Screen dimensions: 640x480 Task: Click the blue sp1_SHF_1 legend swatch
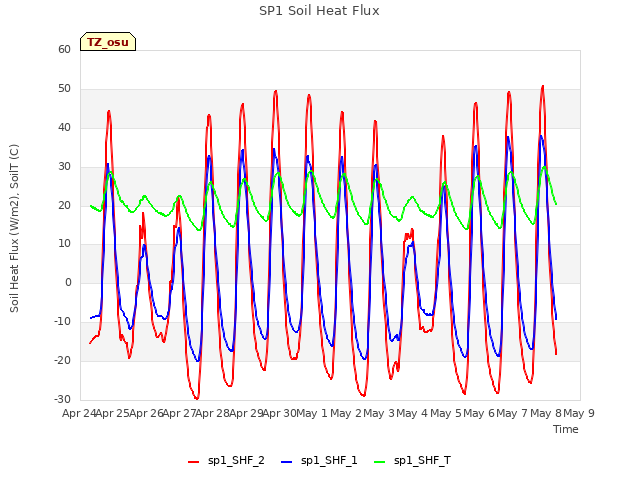[287, 462]
